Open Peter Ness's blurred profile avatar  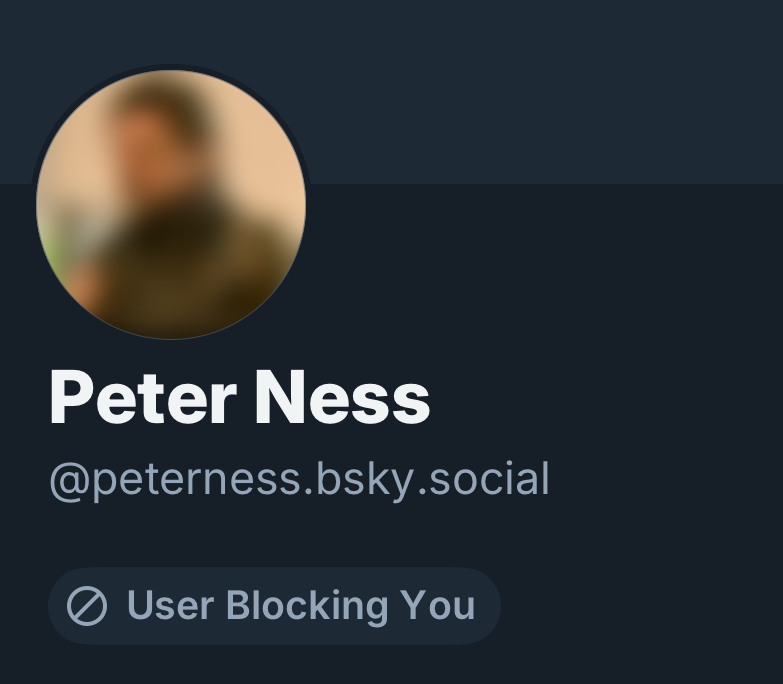171,204
